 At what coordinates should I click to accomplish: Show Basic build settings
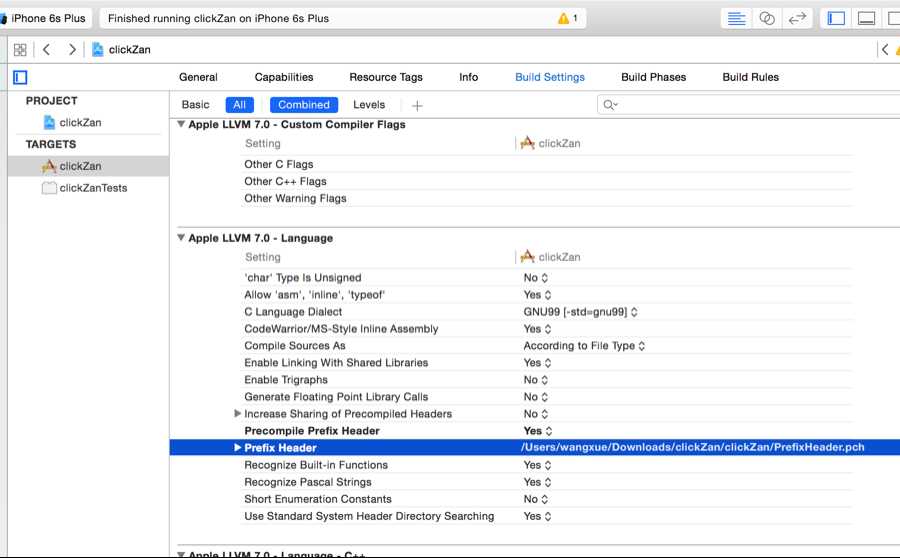pyautogui.click(x=195, y=104)
